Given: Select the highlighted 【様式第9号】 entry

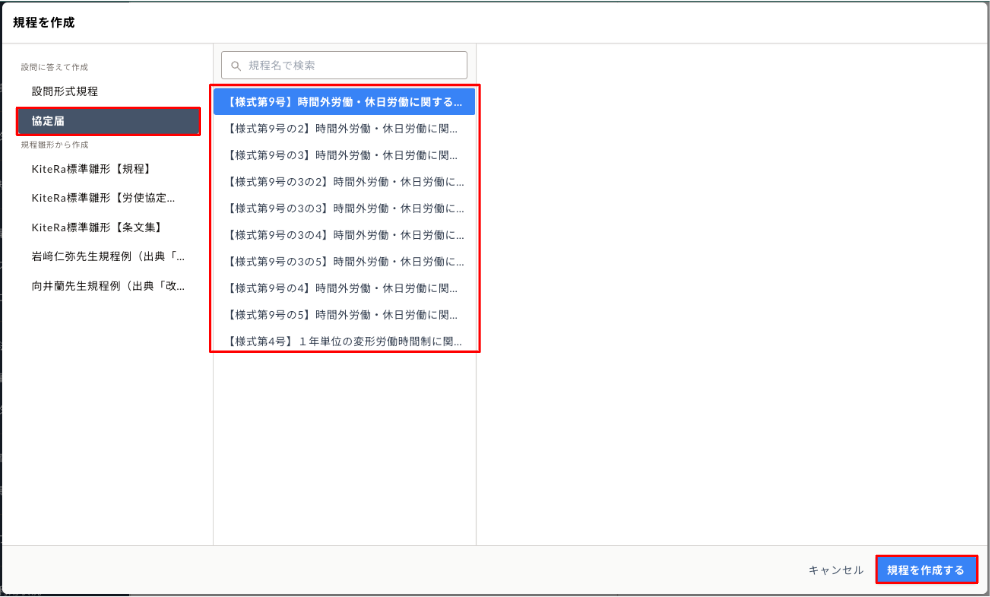Looking at the screenshot, I should 344,102.
